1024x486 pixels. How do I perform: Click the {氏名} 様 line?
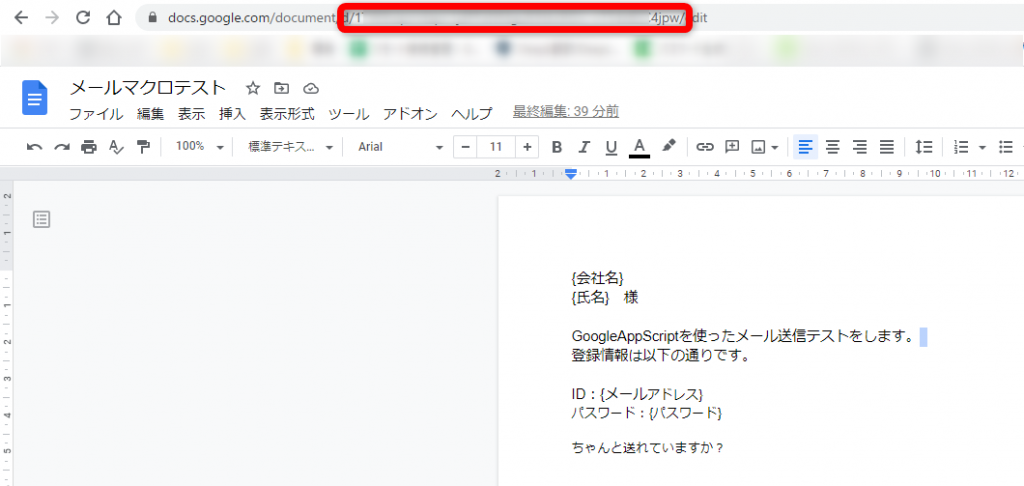605,297
